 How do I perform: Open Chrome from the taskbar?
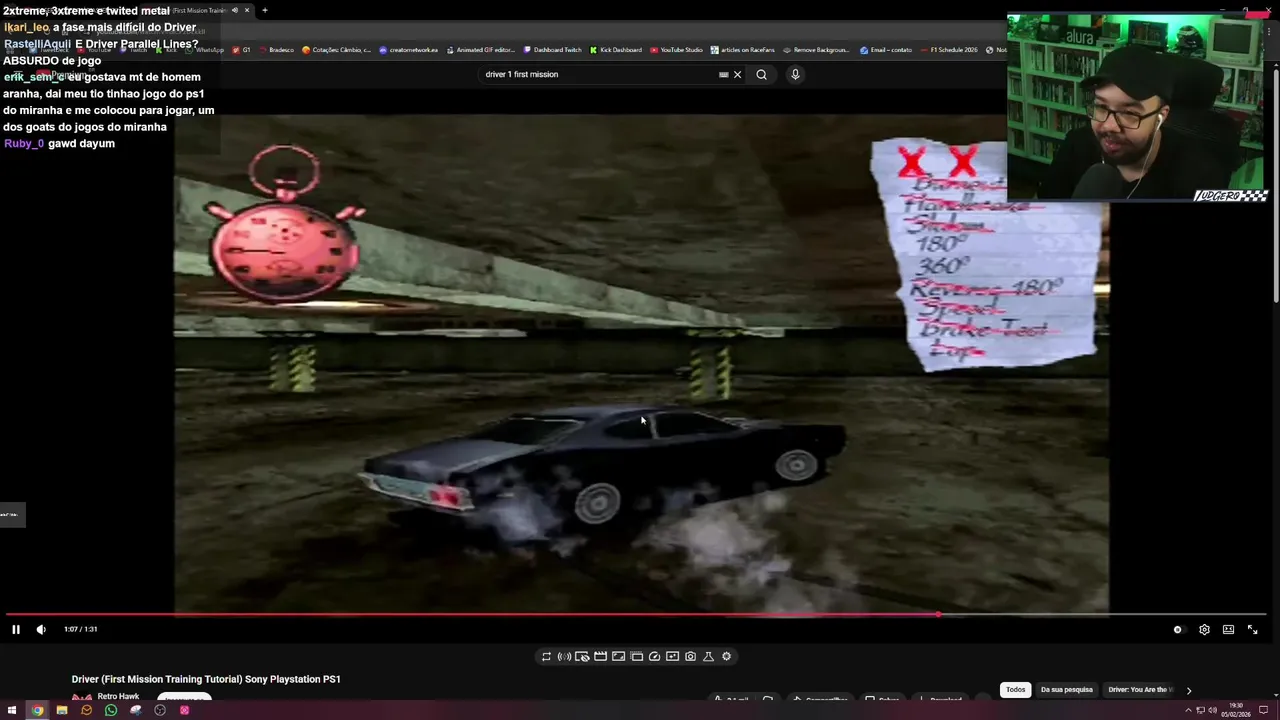coord(37,710)
